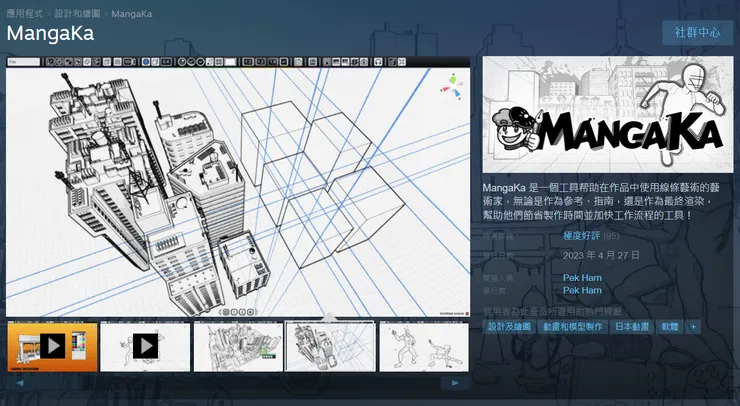Toggle the checkmark box icon in toolbar

[x=284, y=62]
